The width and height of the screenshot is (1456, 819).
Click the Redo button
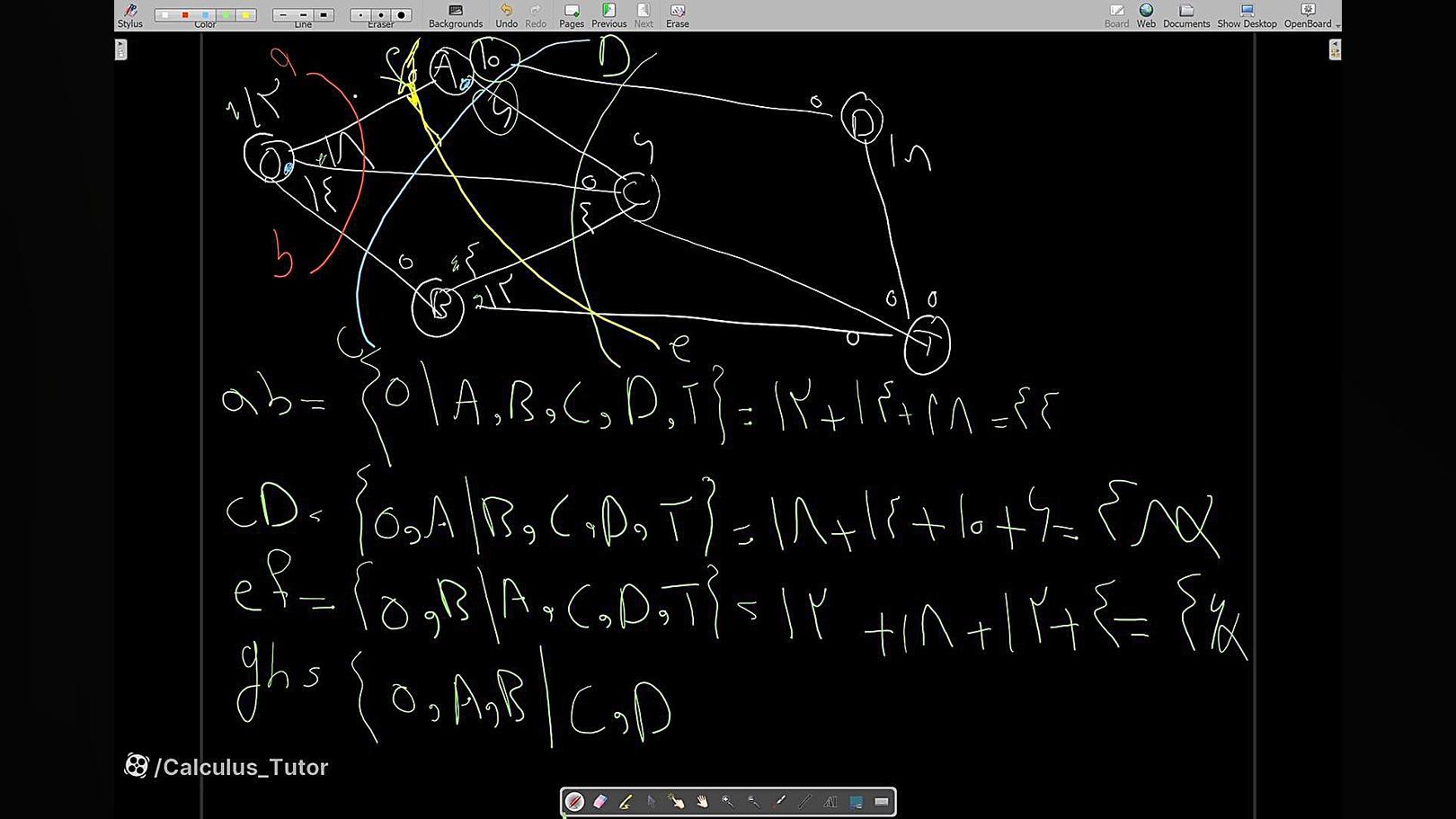pos(536,15)
